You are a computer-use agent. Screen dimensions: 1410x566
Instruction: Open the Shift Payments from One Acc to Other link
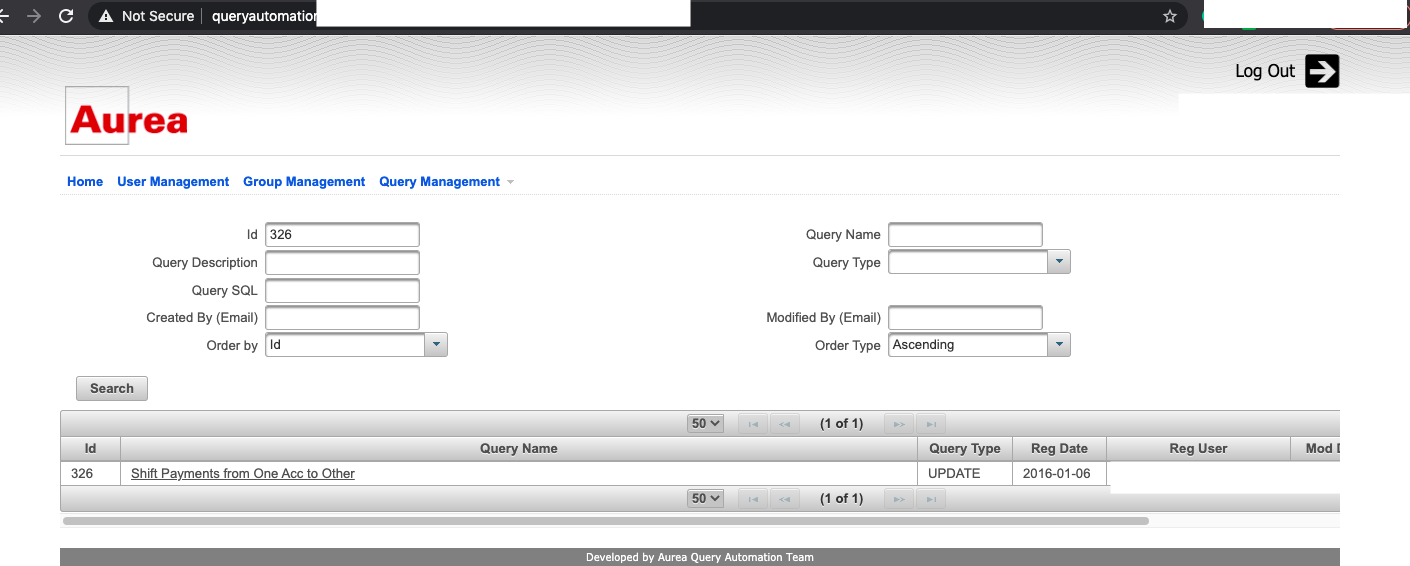pos(243,474)
